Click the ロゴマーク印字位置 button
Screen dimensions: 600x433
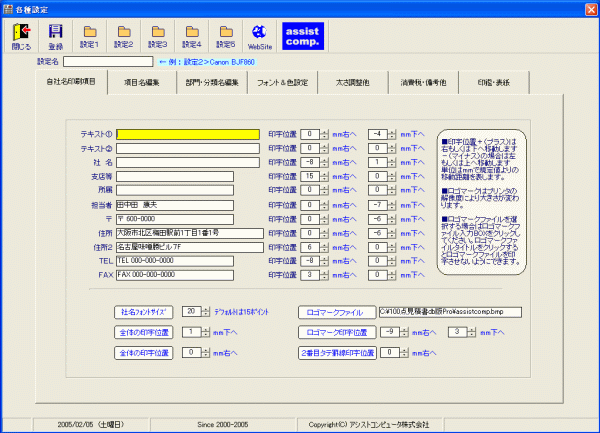click(x=337, y=332)
